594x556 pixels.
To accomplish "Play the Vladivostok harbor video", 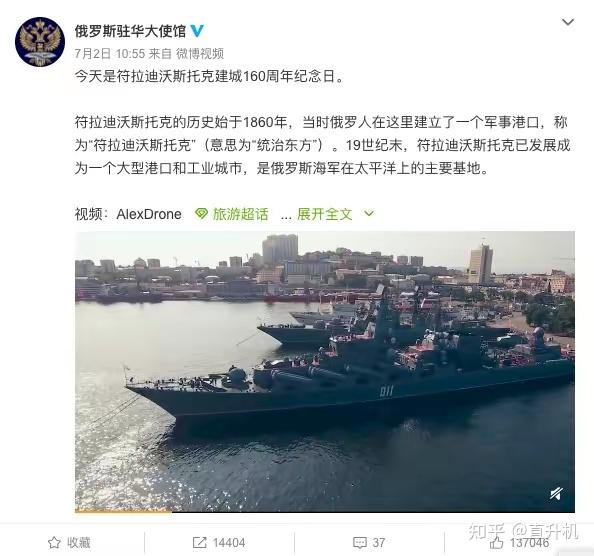I will click(x=325, y=372).
